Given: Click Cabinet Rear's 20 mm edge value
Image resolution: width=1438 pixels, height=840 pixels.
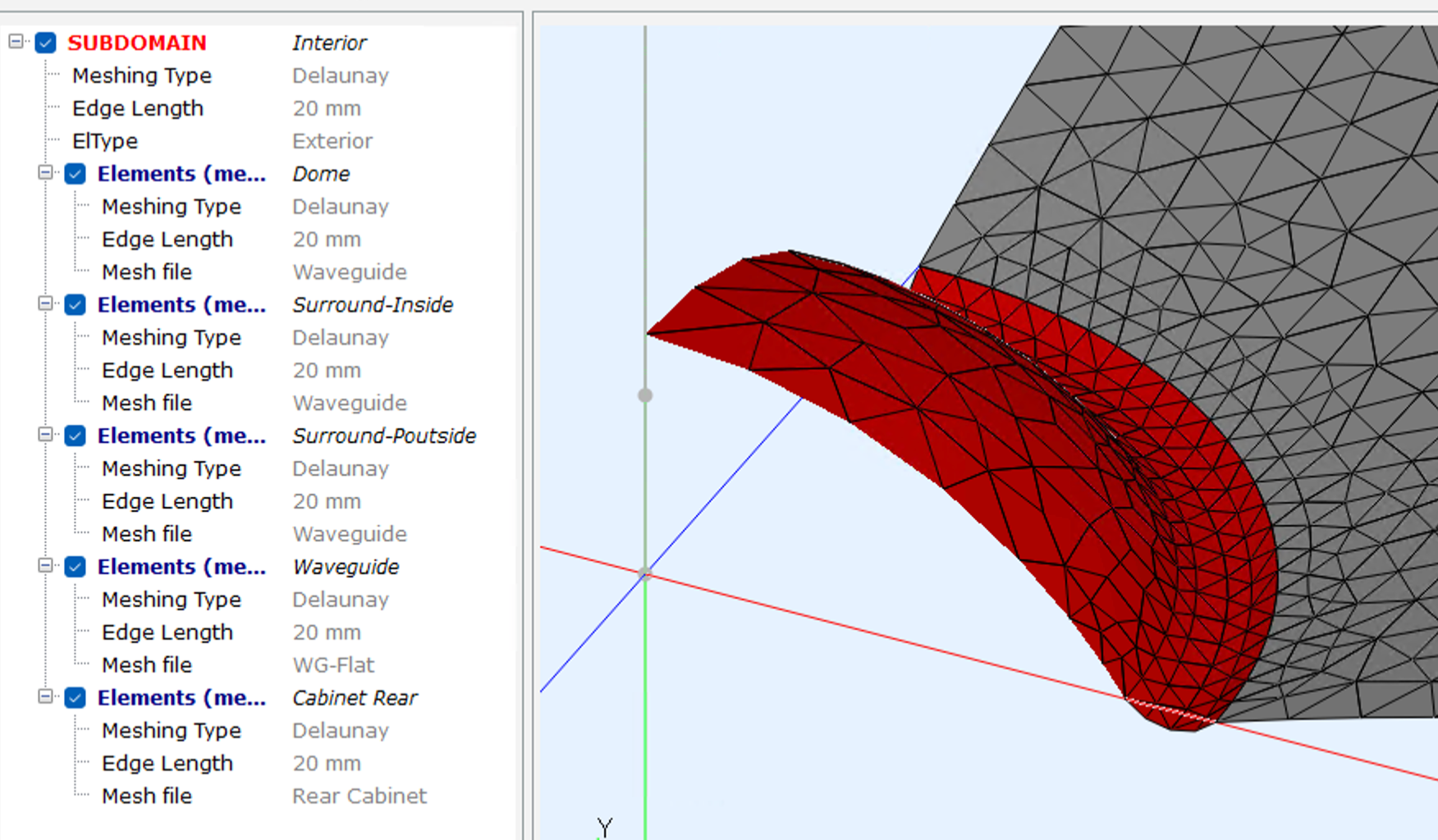Looking at the screenshot, I should (x=327, y=764).
